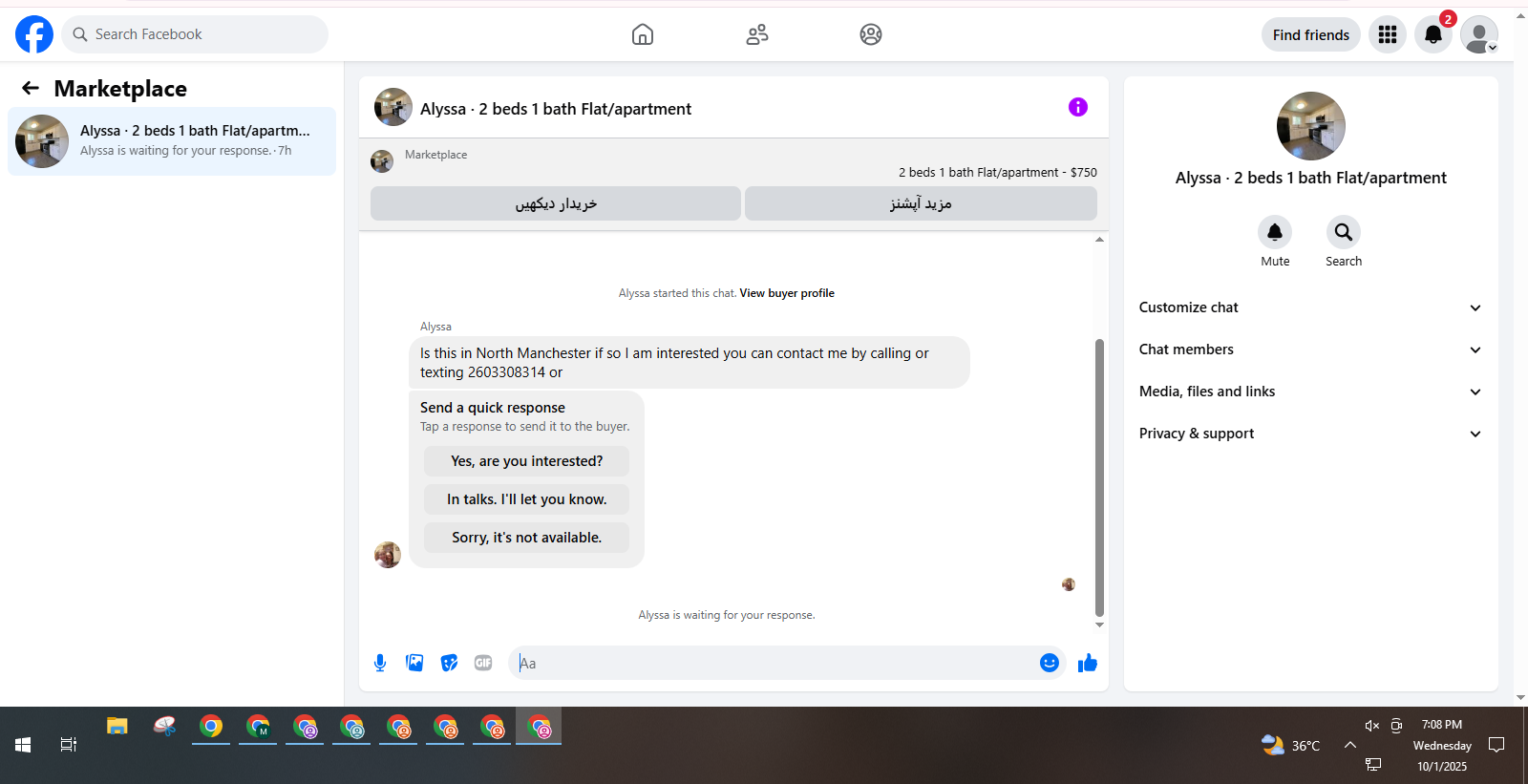Click the "Send a quick response" heading
The height and width of the screenshot is (784, 1528).
[x=493, y=408]
